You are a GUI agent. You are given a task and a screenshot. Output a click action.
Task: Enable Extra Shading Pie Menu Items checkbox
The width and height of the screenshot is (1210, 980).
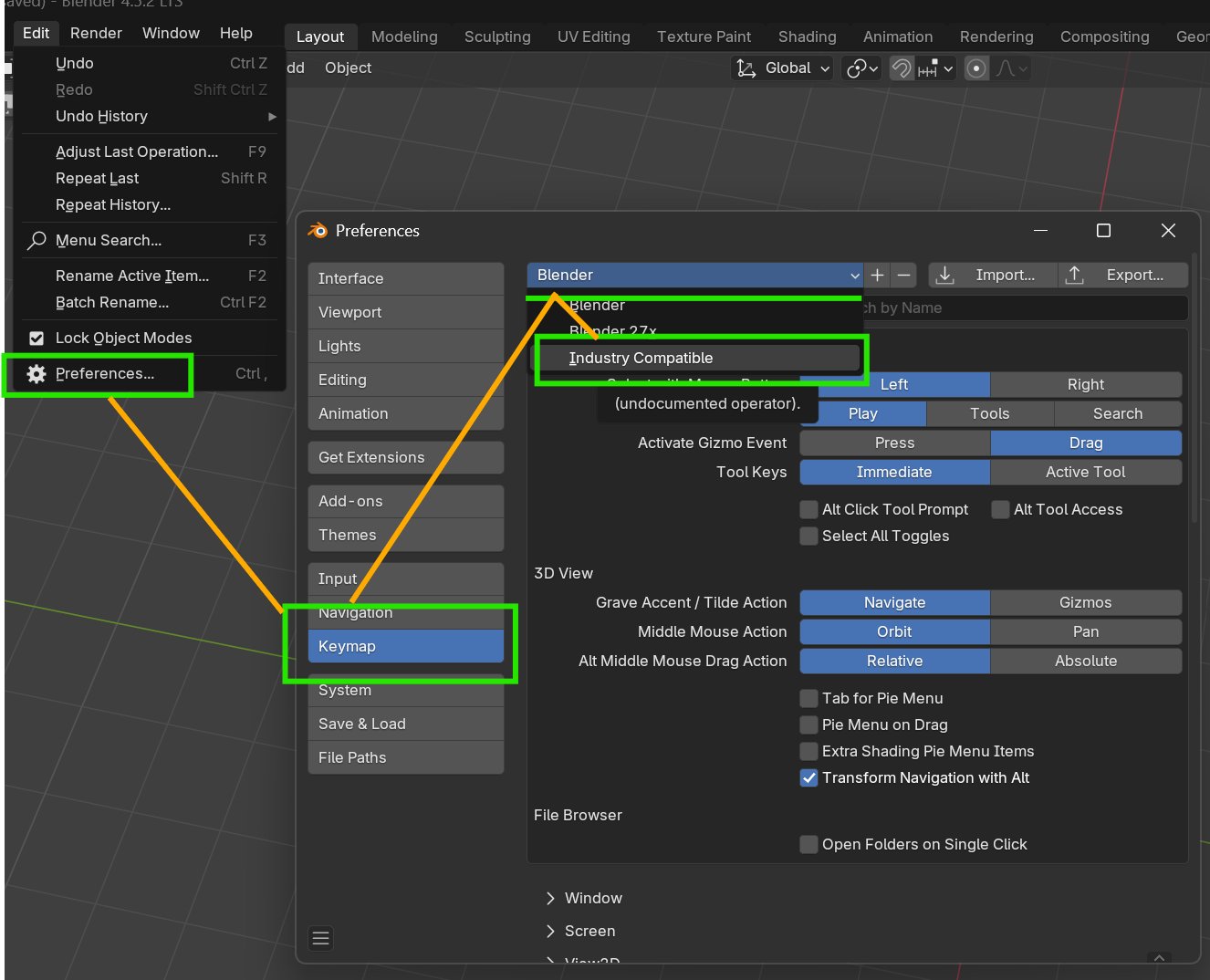[808, 751]
